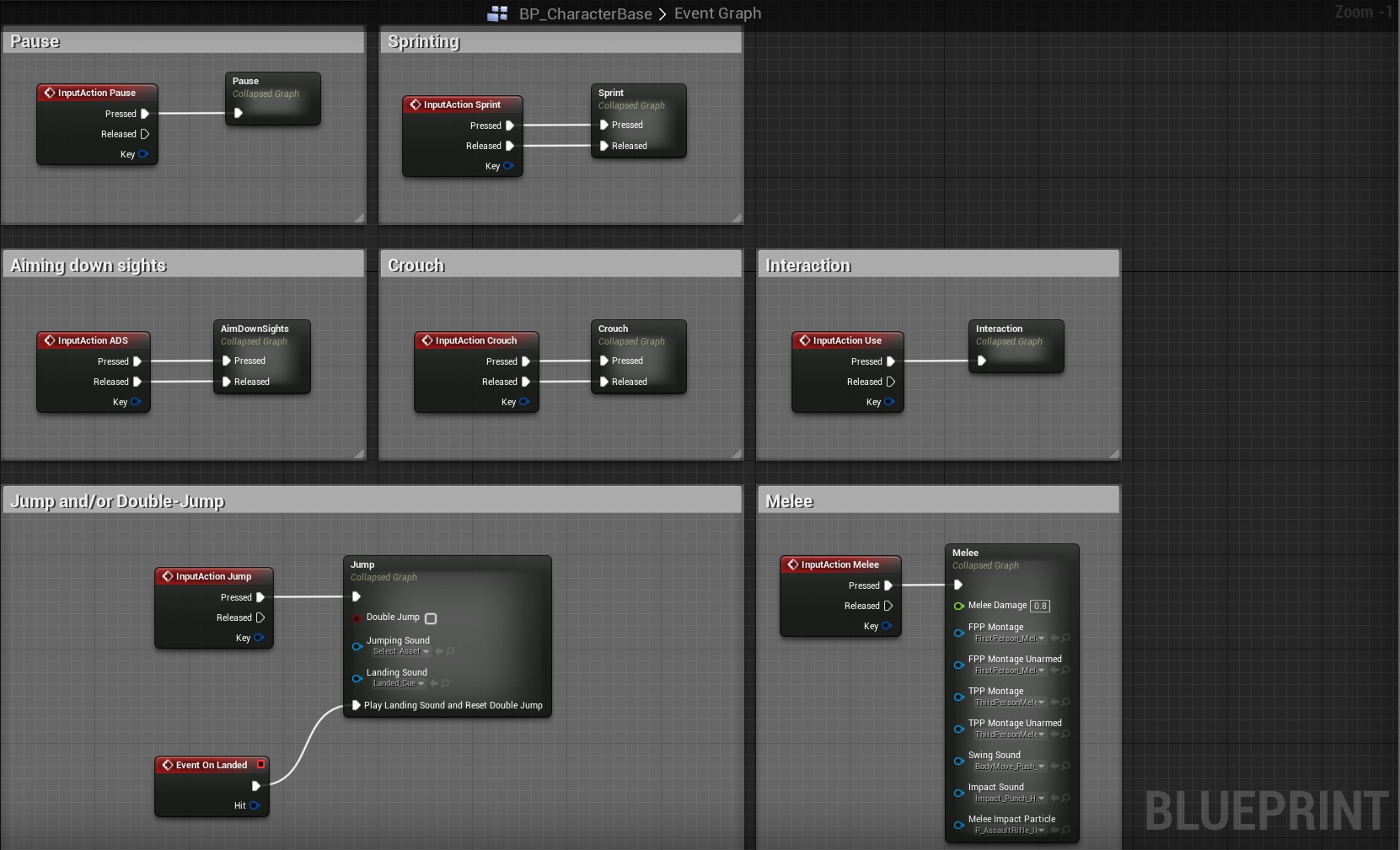Click the browse magnifier next to Melee Impact Particle
Screen dimensions: 1400x850
coord(1066,831)
